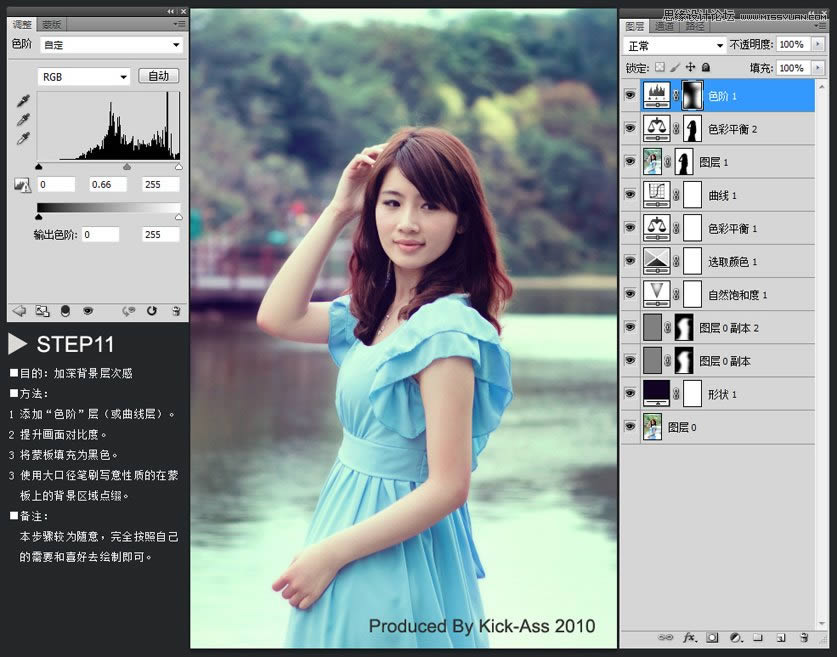Open the RGB channel dropdown in Levels

pyautogui.click(x=85, y=76)
